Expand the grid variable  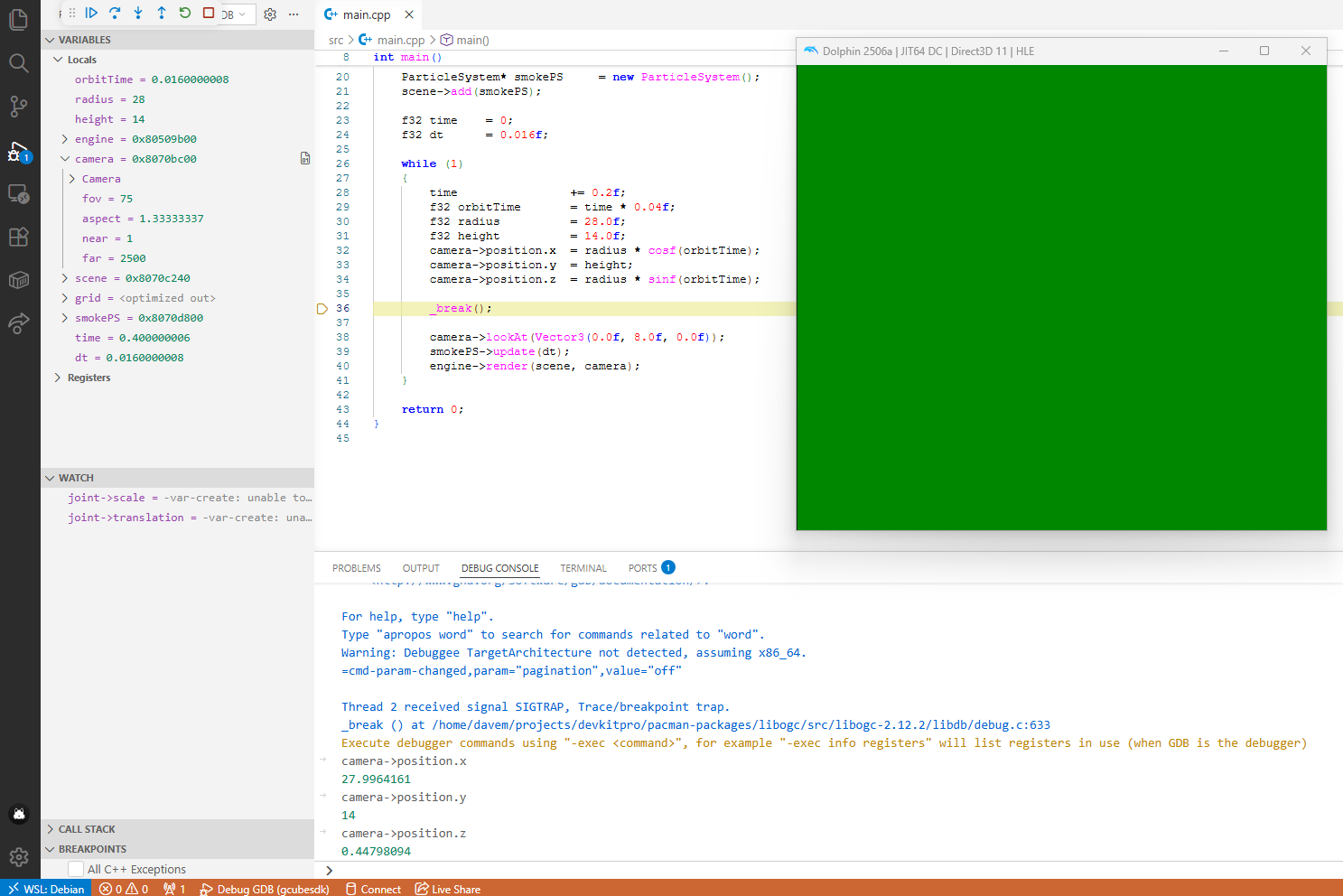click(65, 298)
